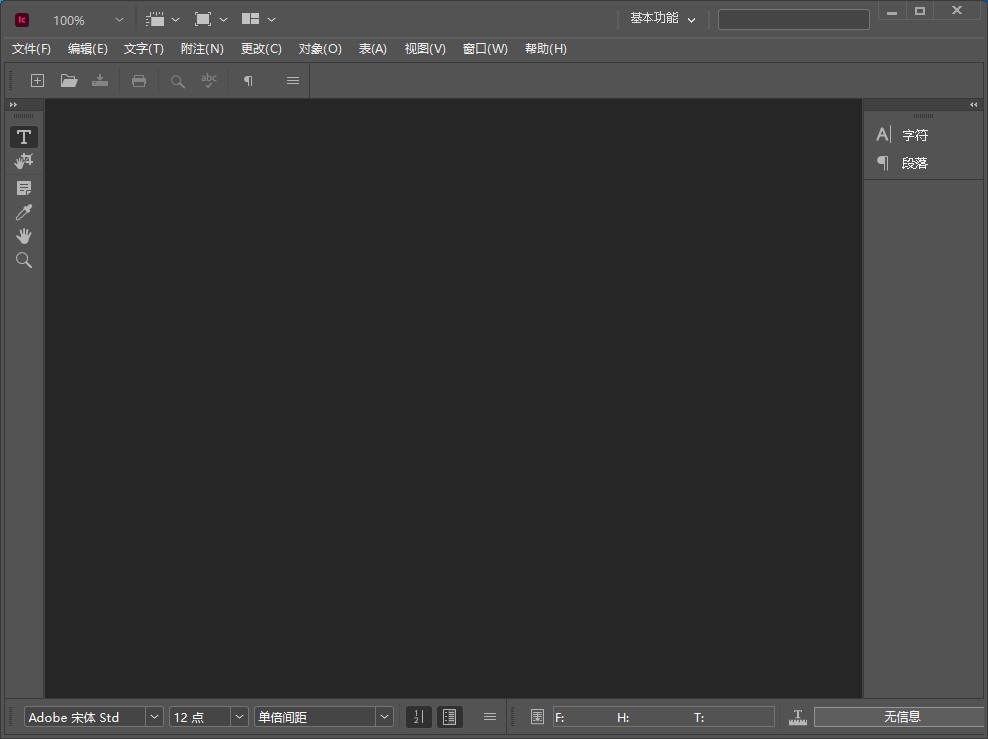Collapse the right panel dock double arrows

[974, 105]
